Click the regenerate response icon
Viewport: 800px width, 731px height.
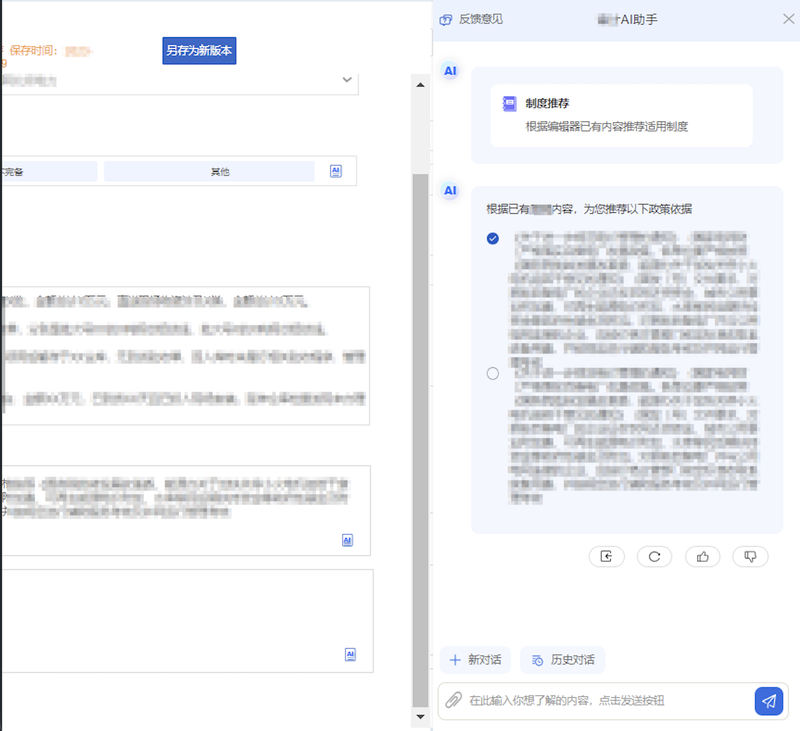(654, 557)
